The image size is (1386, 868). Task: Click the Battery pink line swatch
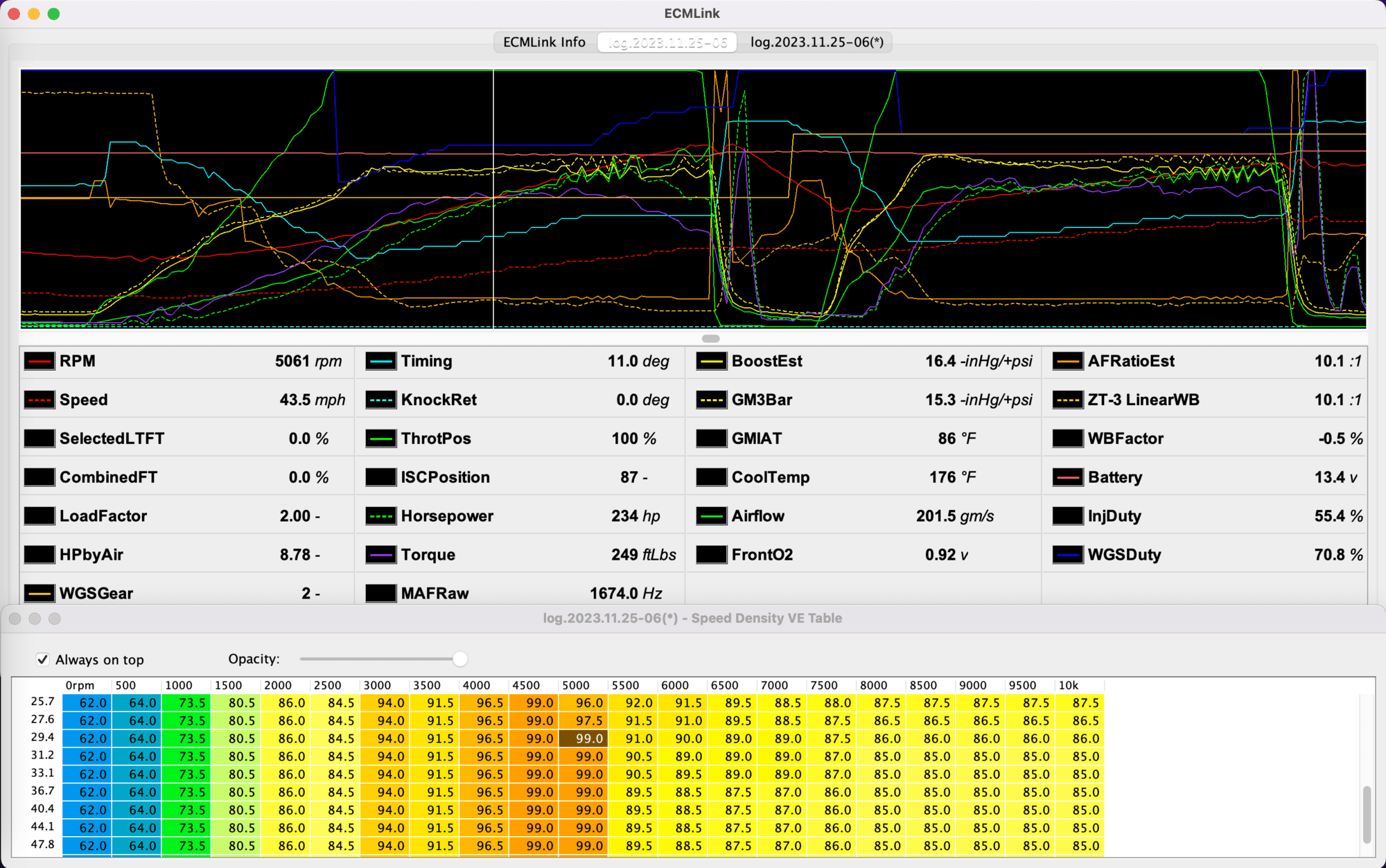1068,477
